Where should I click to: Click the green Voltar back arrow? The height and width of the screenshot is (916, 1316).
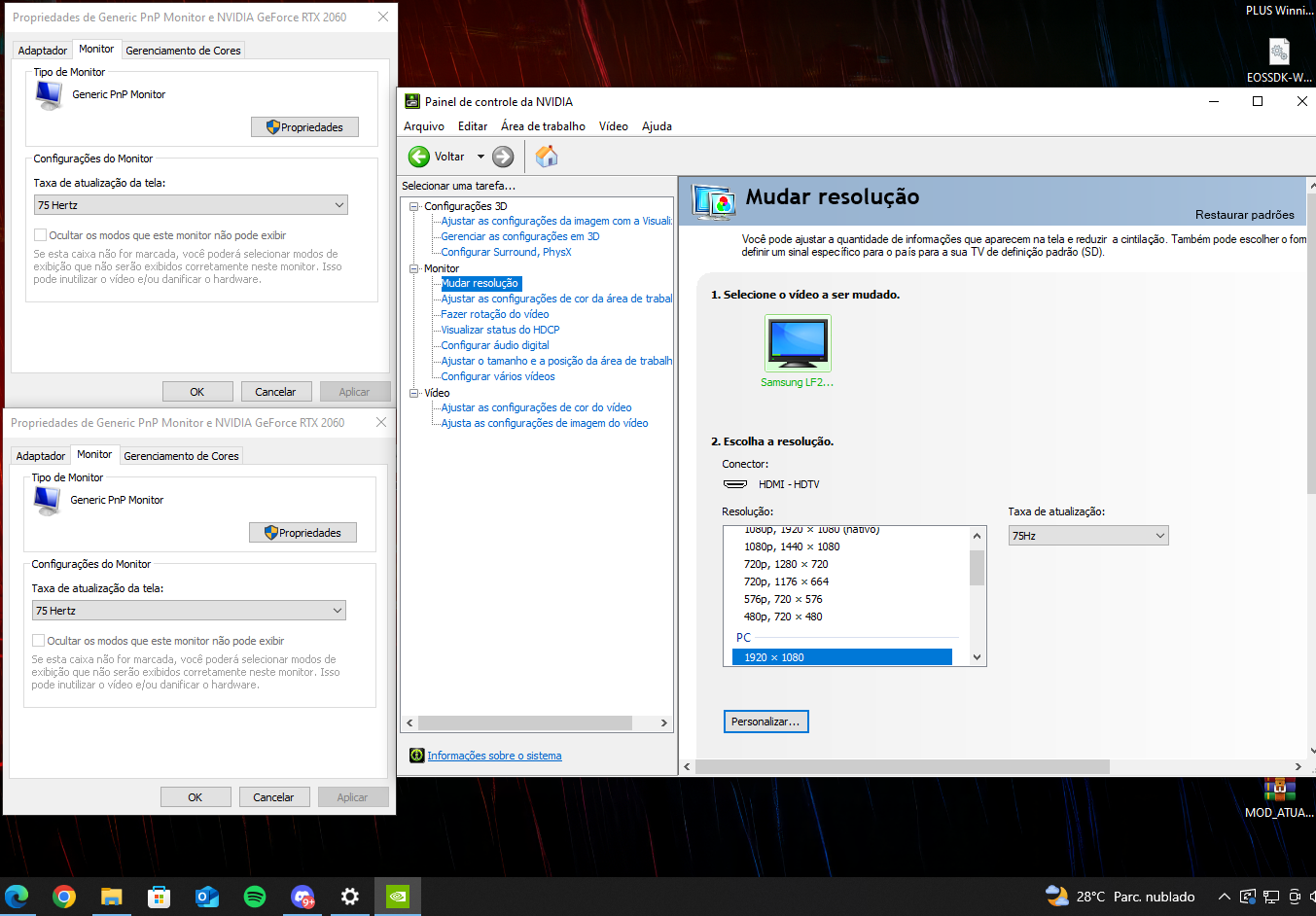419,157
